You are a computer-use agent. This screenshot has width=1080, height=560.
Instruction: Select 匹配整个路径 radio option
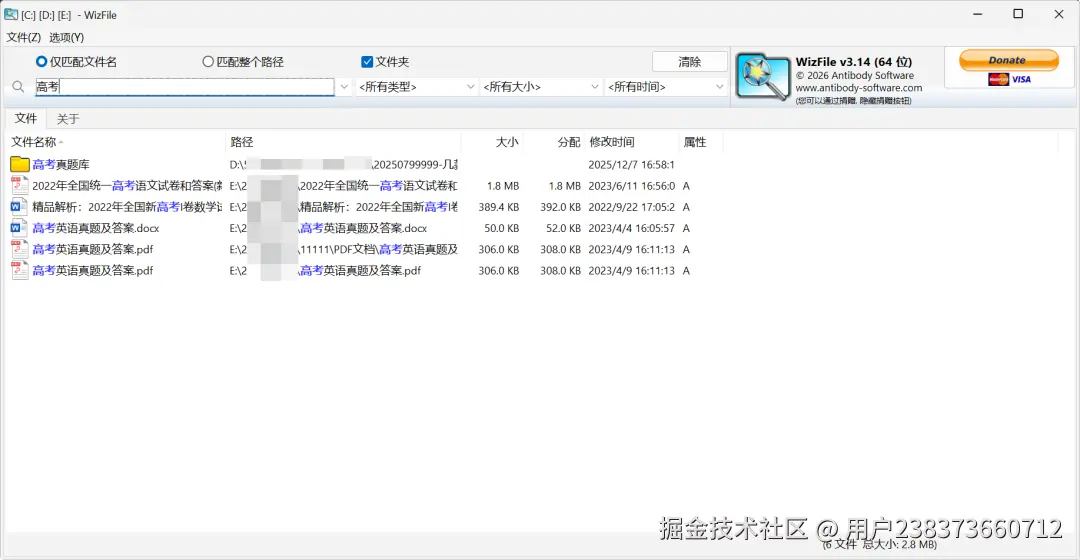coord(243,62)
